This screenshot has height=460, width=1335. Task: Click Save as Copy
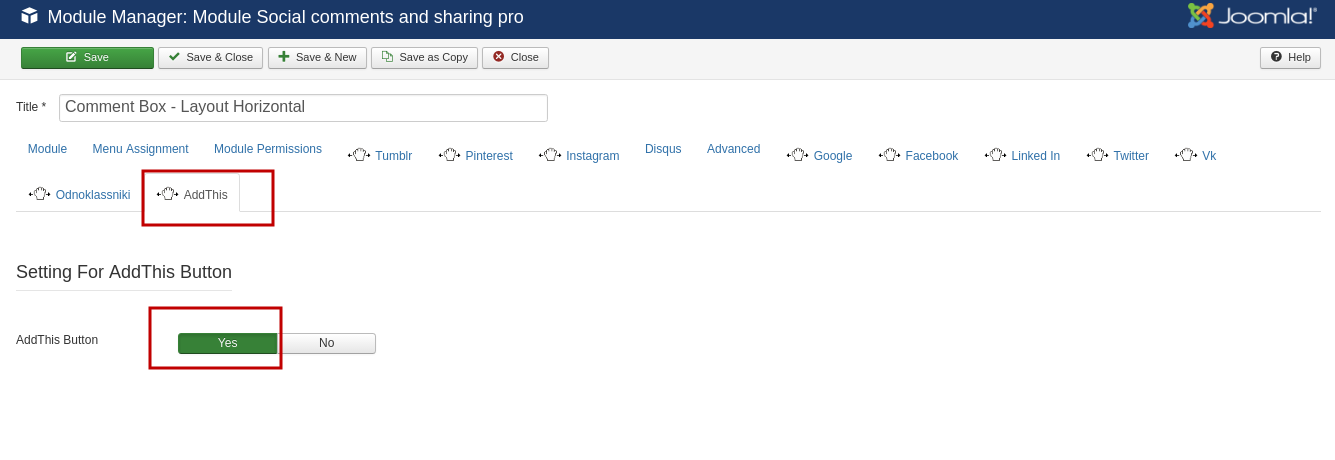click(424, 58)
